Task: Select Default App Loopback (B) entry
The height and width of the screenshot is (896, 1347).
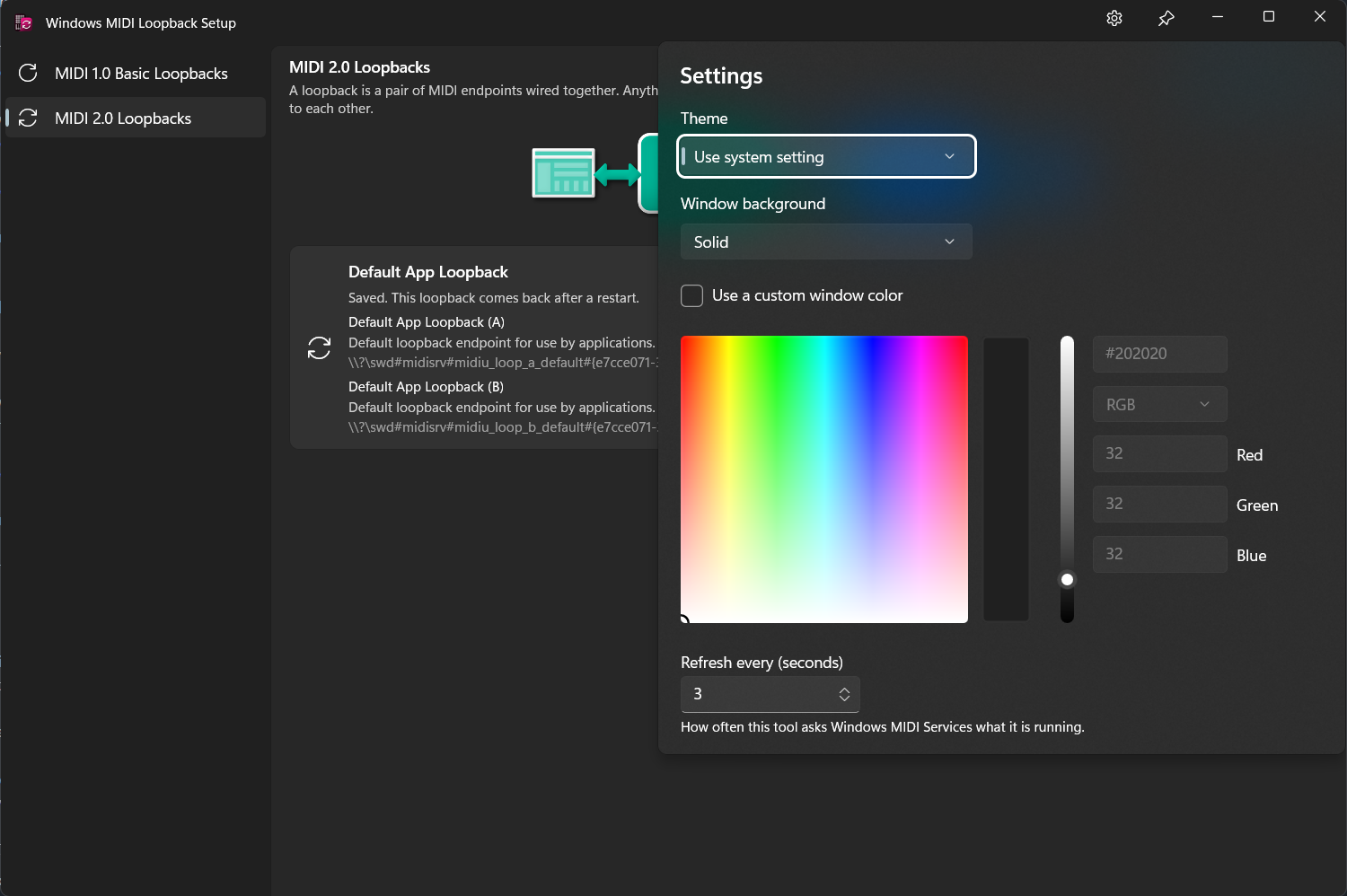Action: coord(426,387)
